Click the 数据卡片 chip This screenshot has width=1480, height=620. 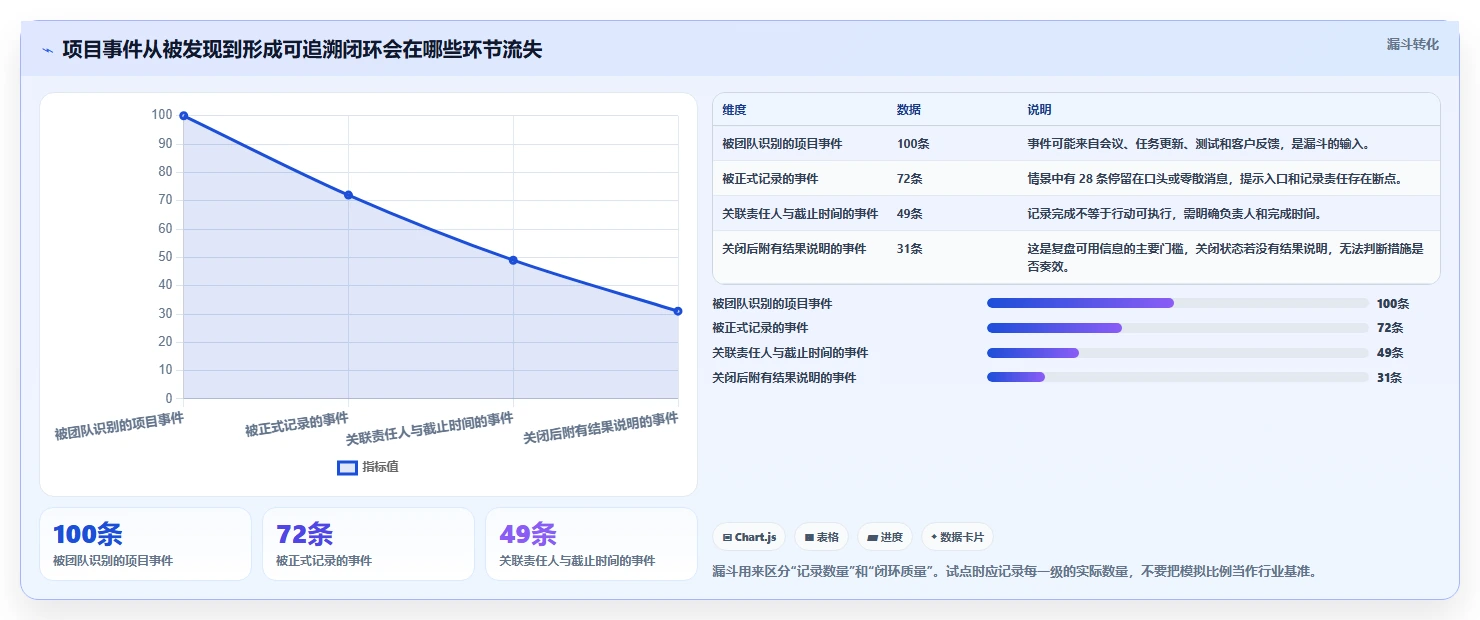pyautogui.click(x=957, y=537)
